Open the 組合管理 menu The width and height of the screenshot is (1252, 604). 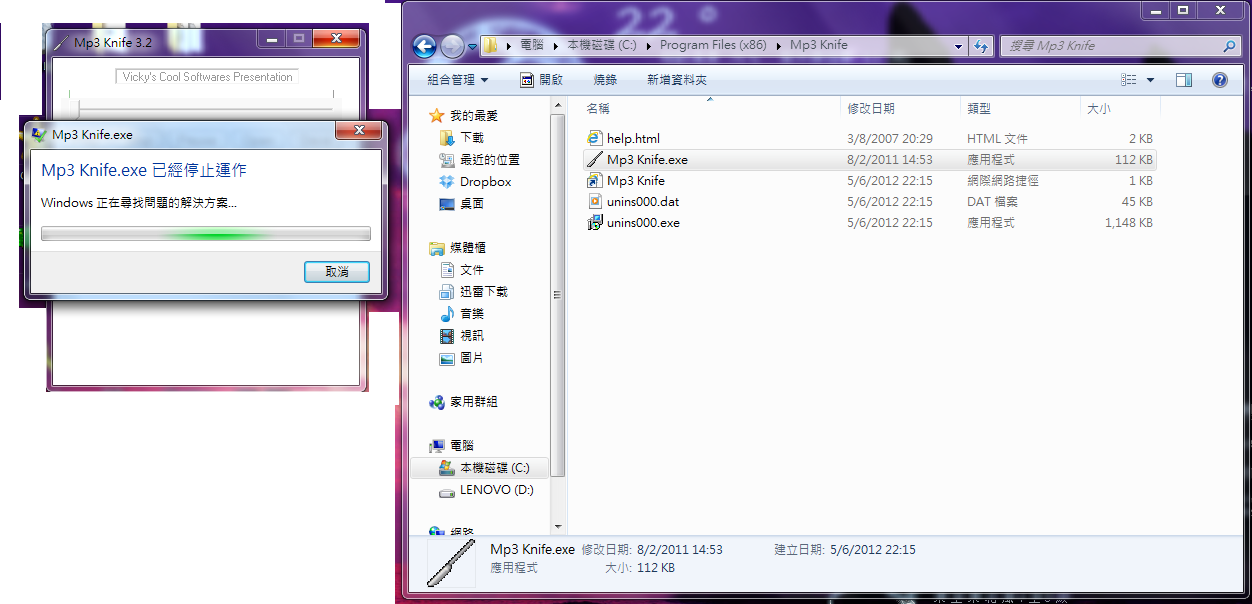coord(458,80)
